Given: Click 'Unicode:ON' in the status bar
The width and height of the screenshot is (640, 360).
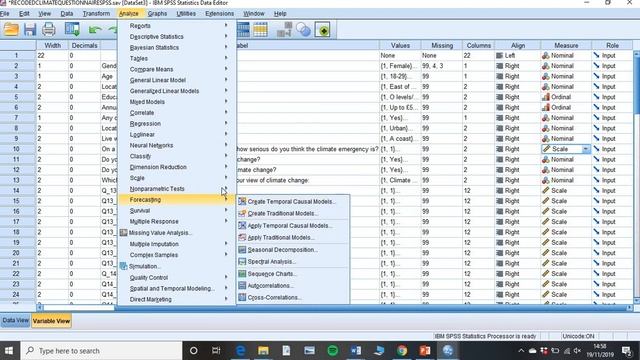Looking at the screenshot, I should (x=578, y=336).
